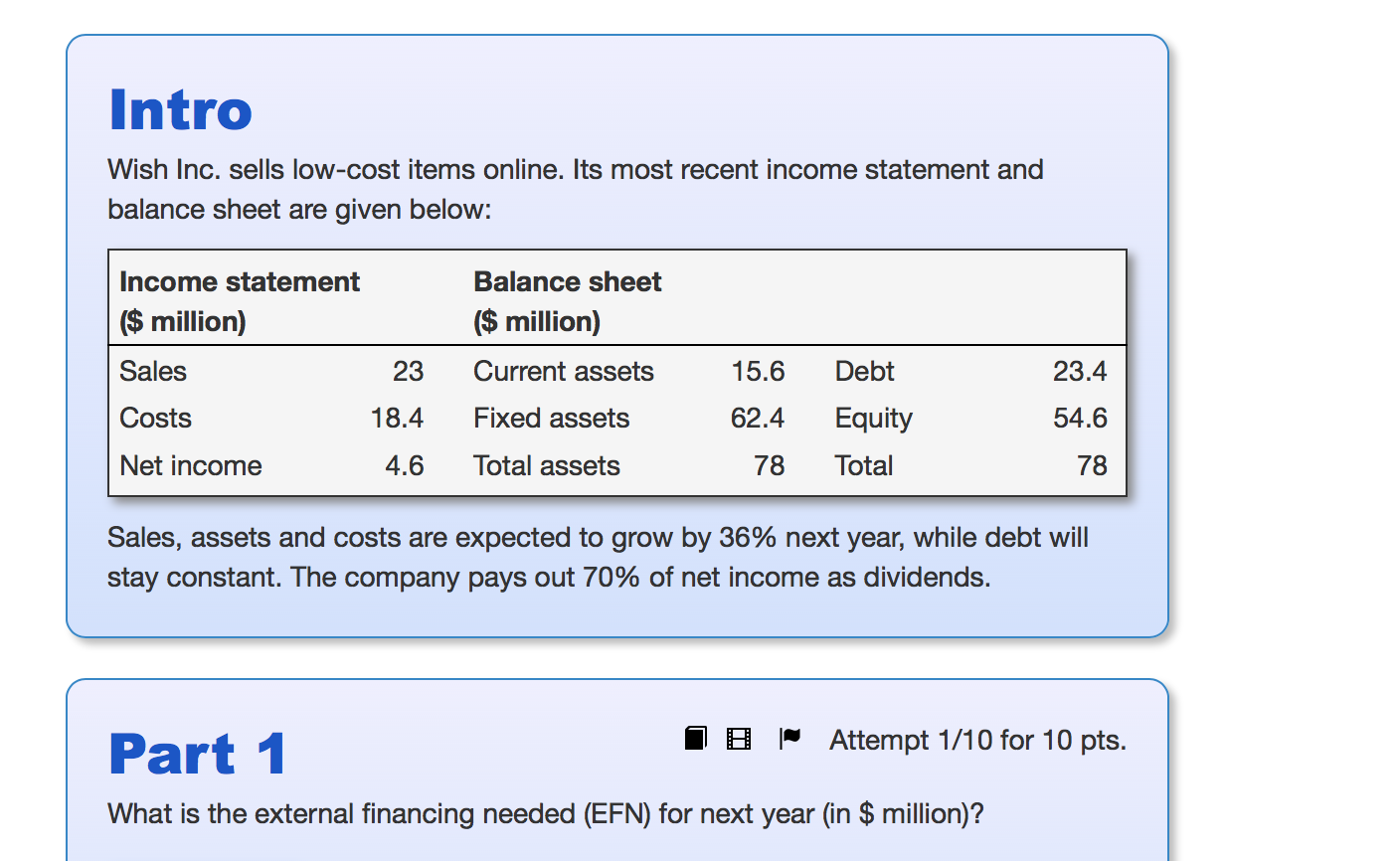Select the Costs value 18.4

point(397,418)
